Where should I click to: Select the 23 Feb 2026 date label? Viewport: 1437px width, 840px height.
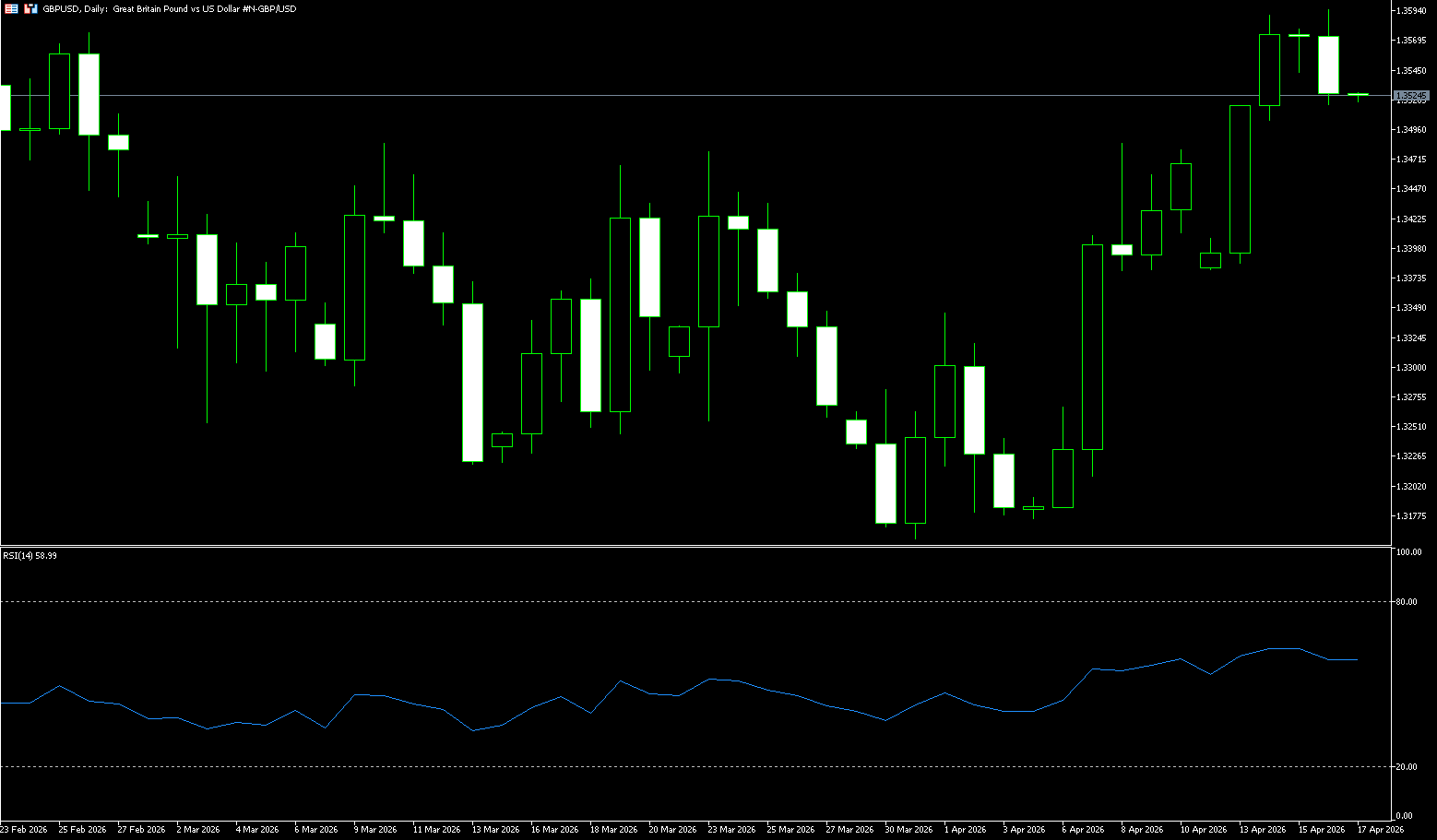tap(24, 829)
